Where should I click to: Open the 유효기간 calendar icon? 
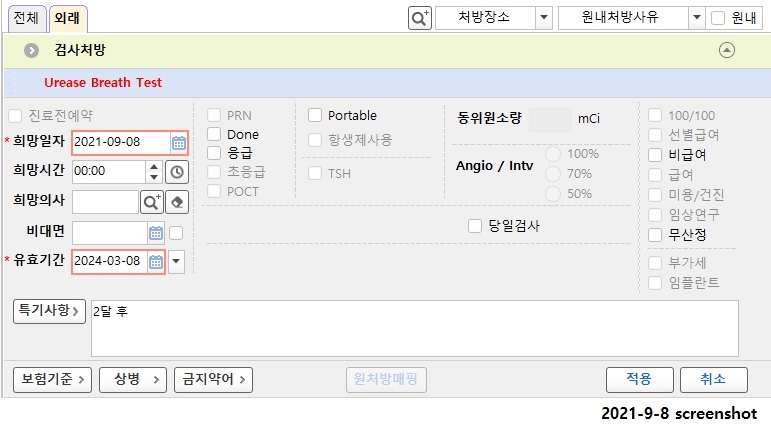(x=156, y=262)
